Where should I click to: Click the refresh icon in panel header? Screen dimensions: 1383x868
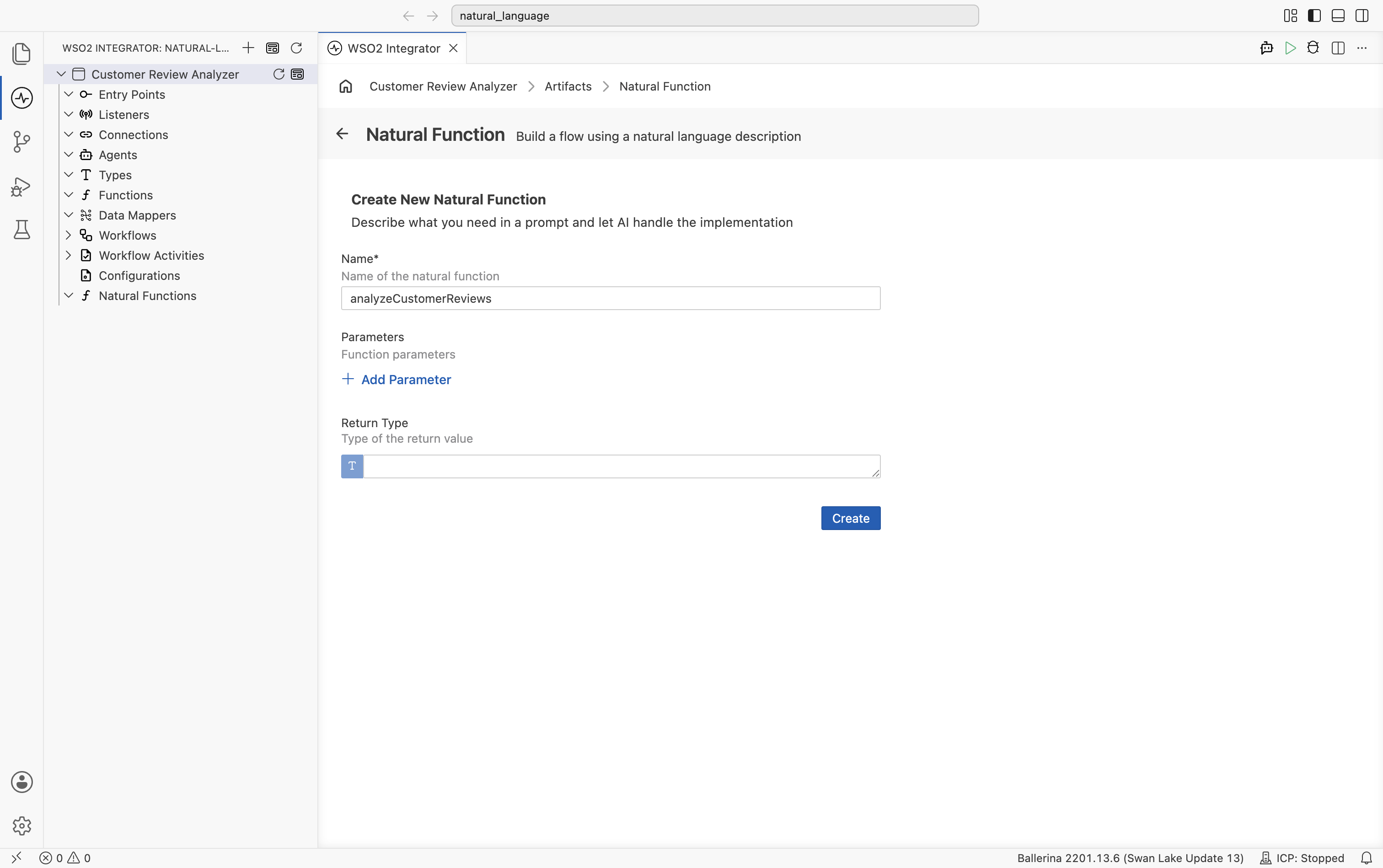296,48
